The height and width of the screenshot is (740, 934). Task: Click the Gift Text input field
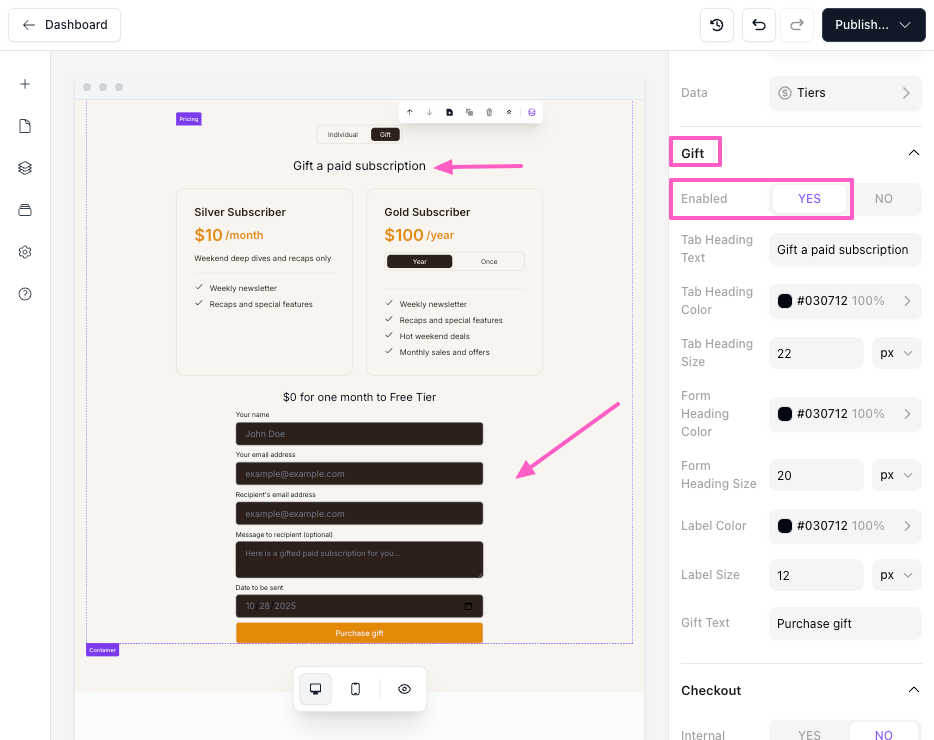pyautogui.click(x=845, y=623)
